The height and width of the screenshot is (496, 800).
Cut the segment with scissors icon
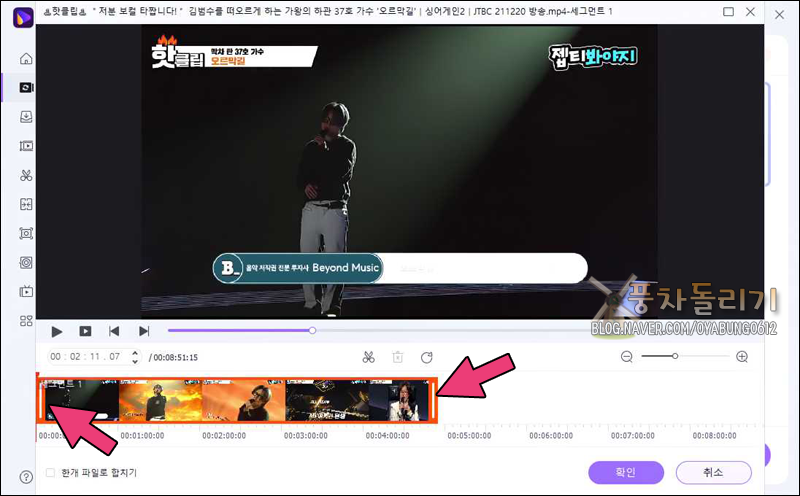pyautogui.click(x=368, y=357)
